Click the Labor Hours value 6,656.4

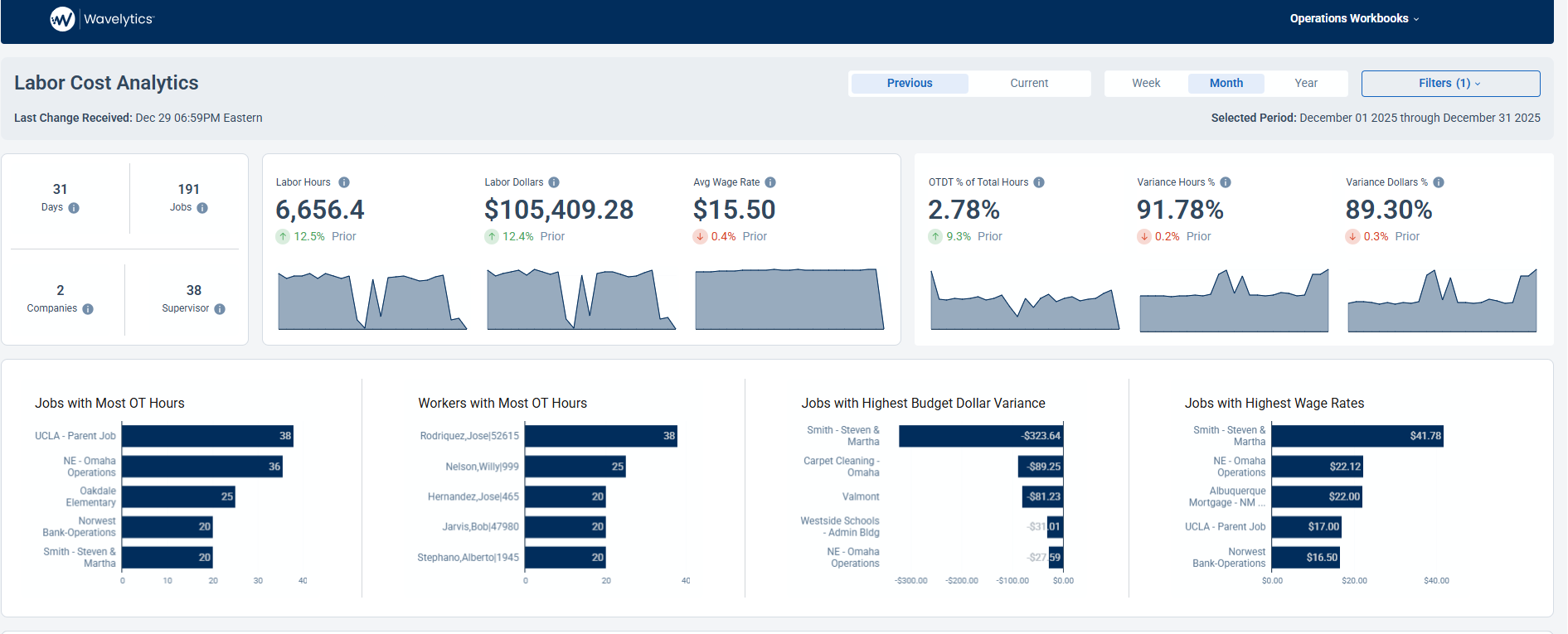[320, 210]
